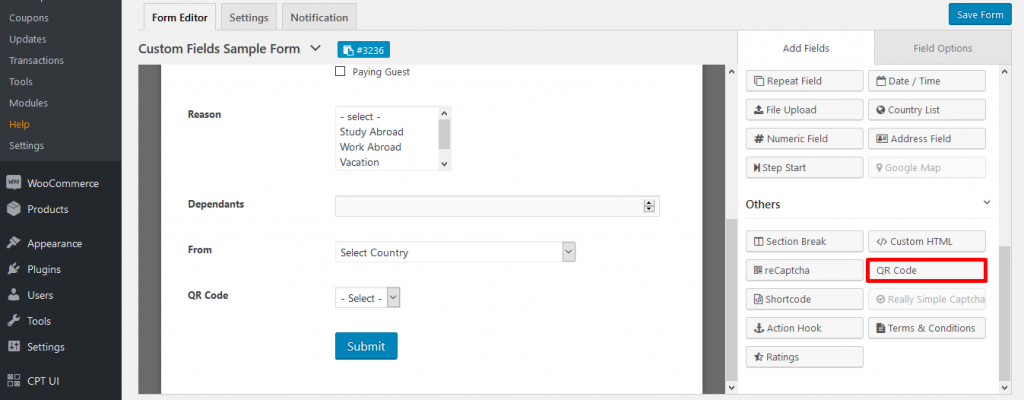
Task: Copy form ID #3236 badge
Action: (x=364, y=50)
